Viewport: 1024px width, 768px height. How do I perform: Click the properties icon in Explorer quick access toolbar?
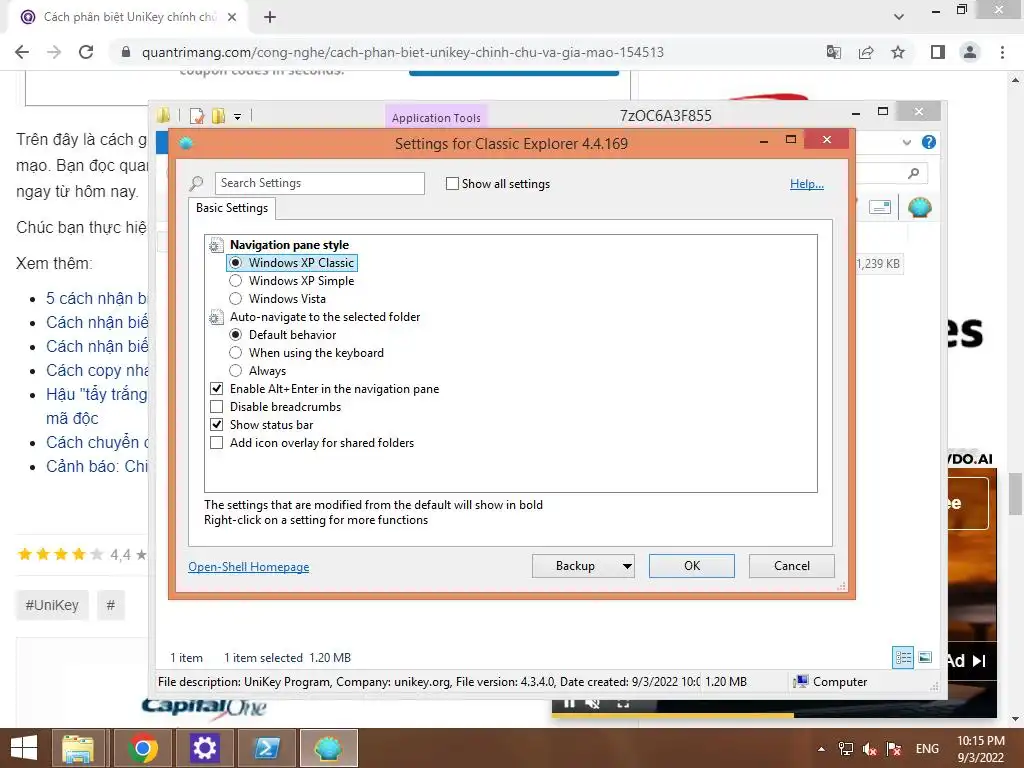click(197, 116)
